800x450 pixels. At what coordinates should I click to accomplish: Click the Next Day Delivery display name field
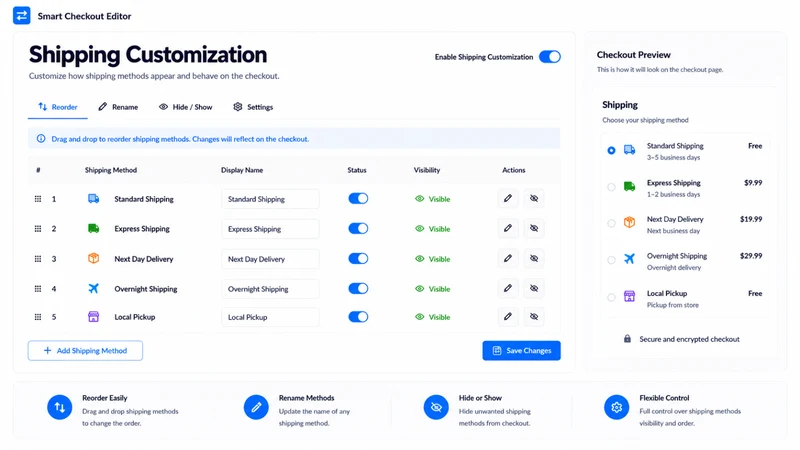pos(270,259)
